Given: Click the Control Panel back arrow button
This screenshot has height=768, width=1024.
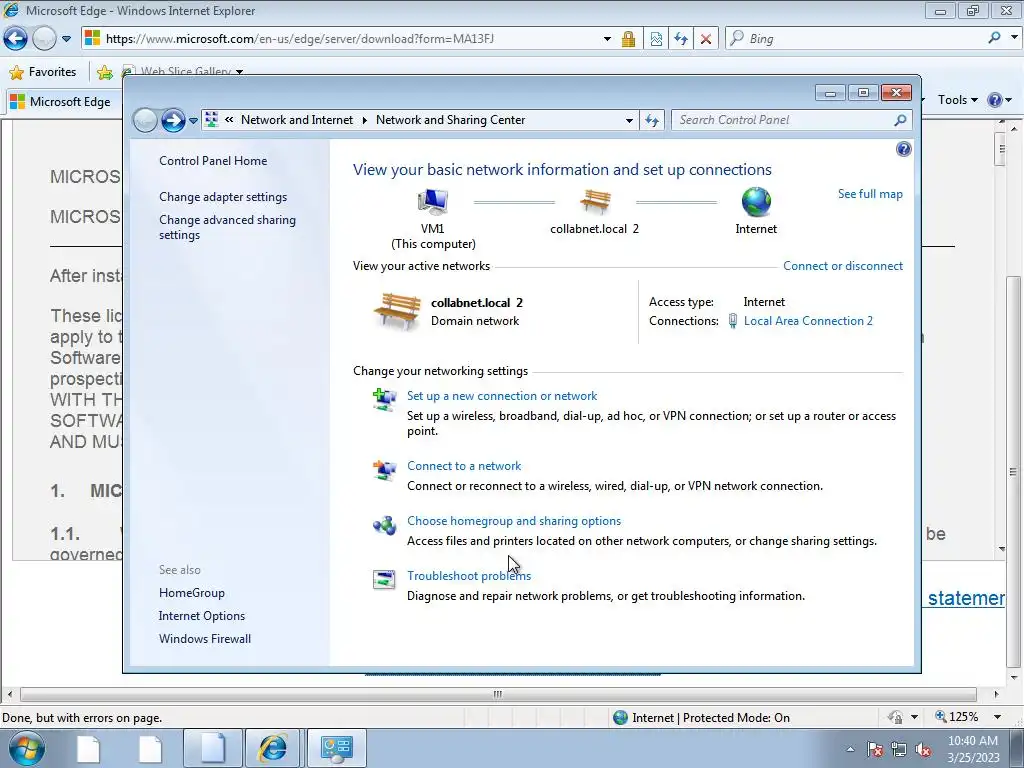Looking at the screenshot, I should pos(145,120).
